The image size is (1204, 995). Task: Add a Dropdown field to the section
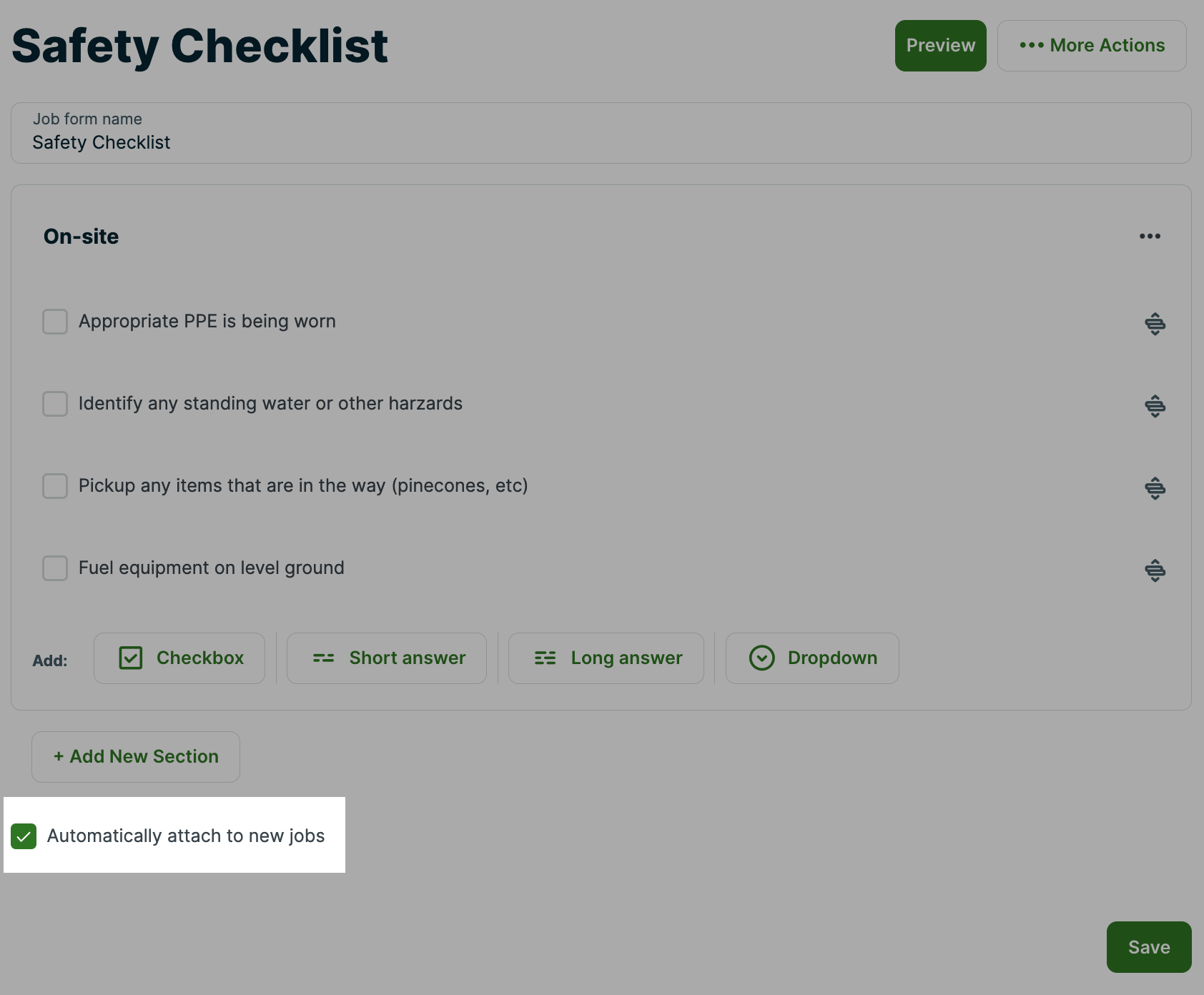[x=812, y=658]
